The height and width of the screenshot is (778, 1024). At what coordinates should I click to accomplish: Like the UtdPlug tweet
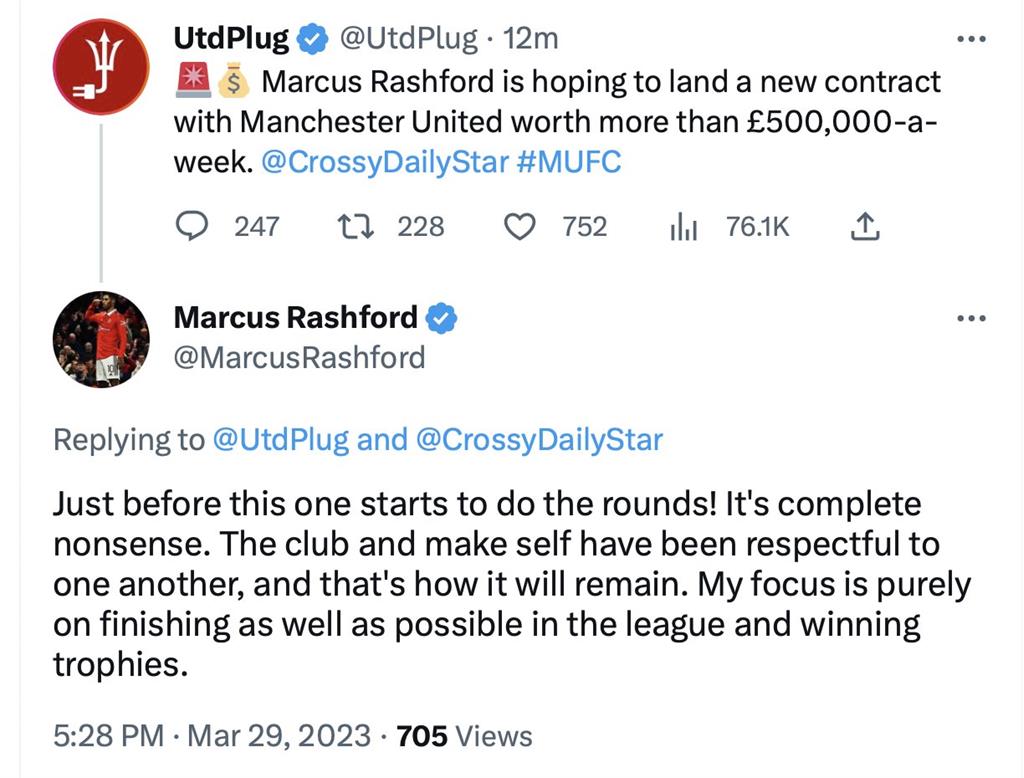pyautogui.click(x=518, y=227)
